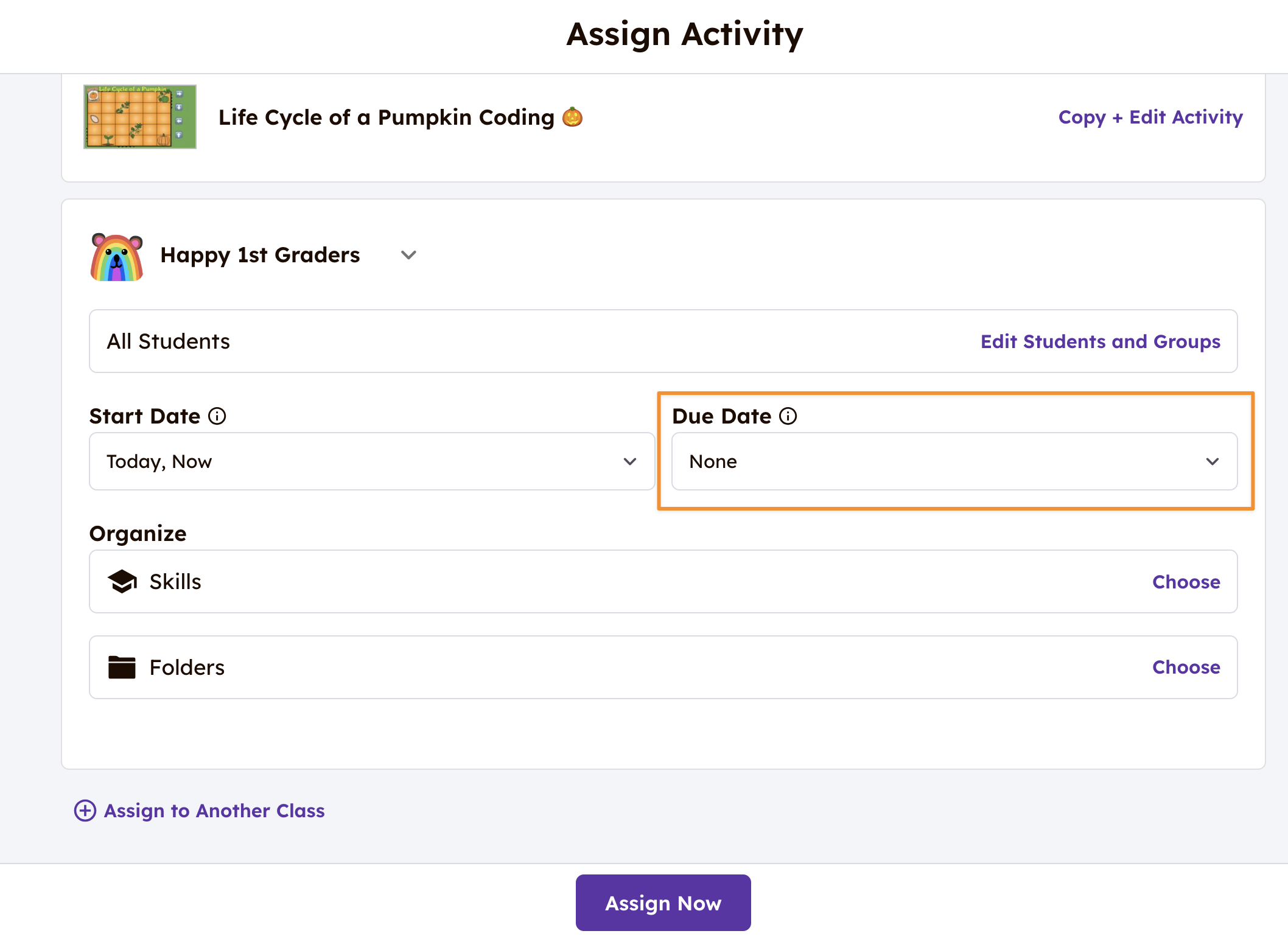
Task: Click the Happy 1st Graders class name
Action: pyautogui.click(x=260, y=255)
